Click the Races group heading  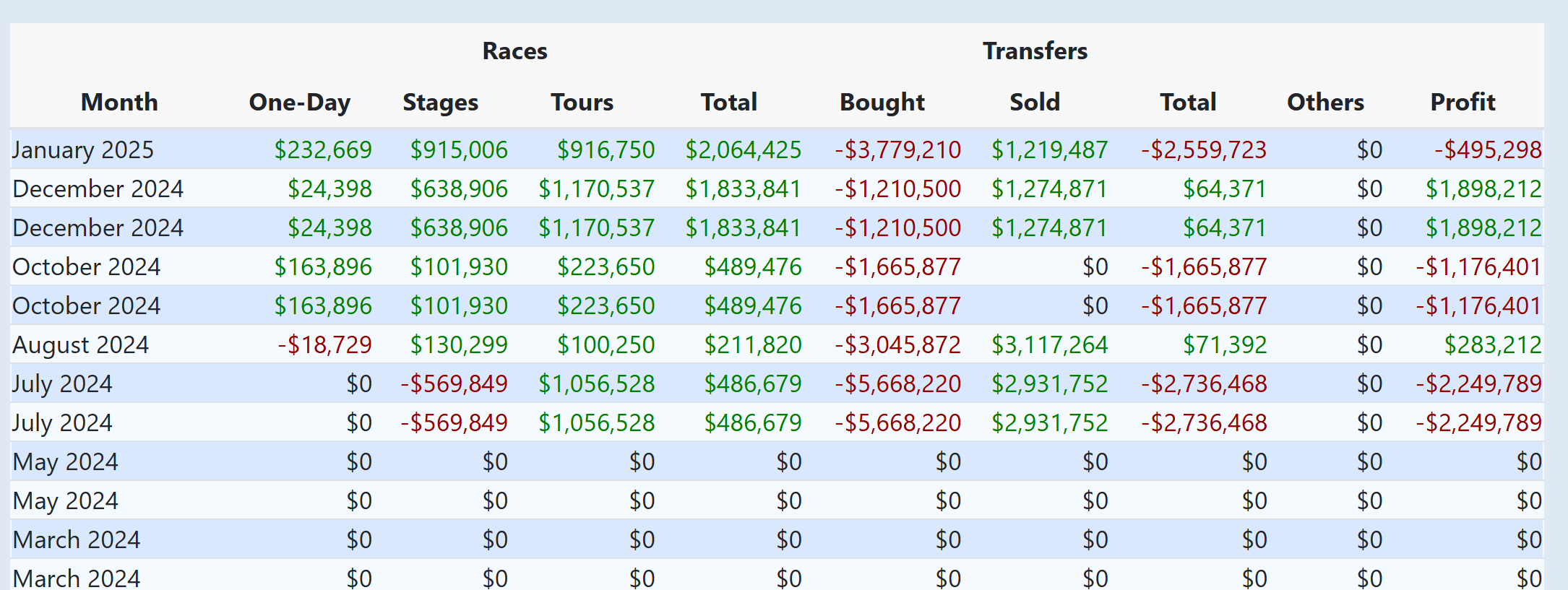(514, 51)
